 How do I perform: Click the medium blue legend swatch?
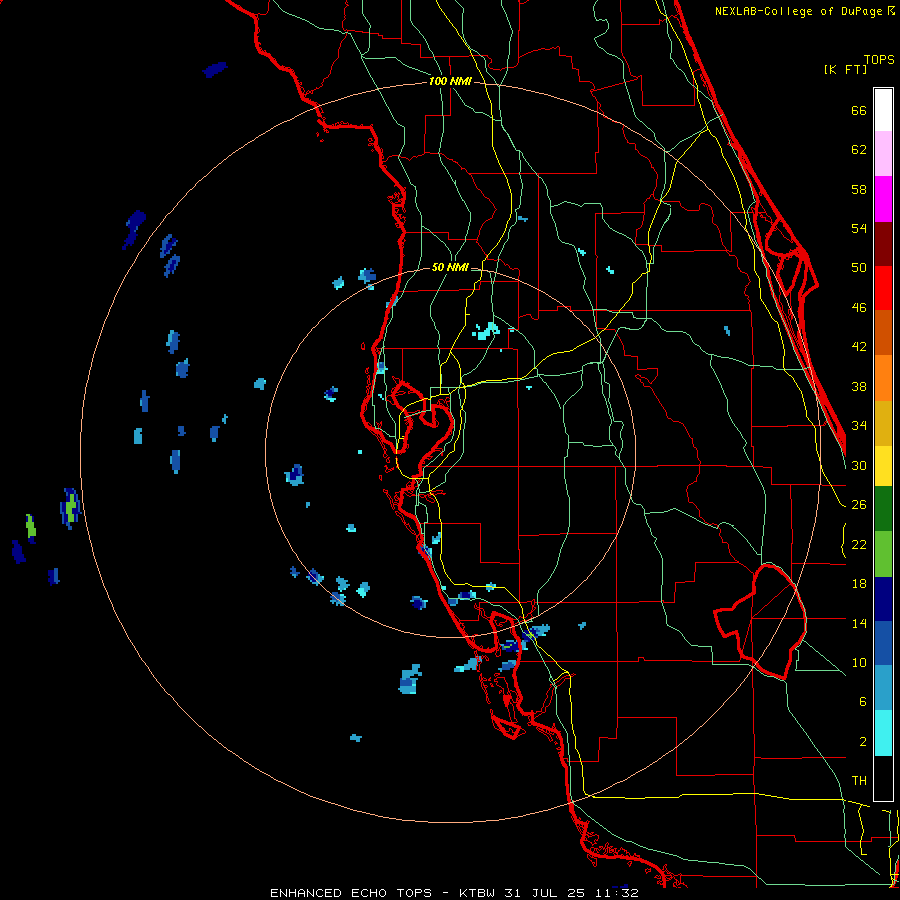883,643
